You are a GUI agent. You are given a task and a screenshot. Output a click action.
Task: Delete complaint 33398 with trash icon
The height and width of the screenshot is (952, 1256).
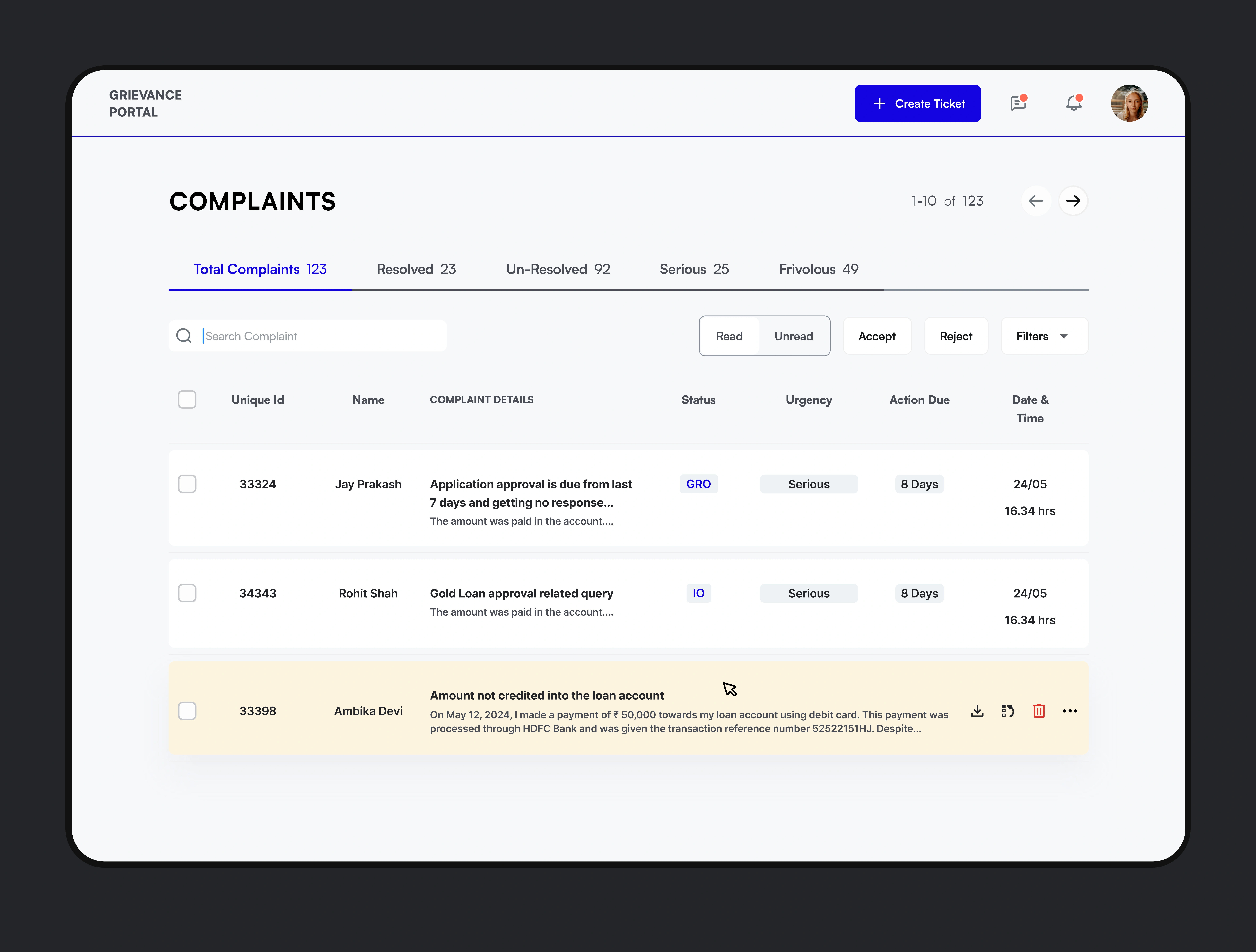pyautogui.click(x=1038, y=711)
